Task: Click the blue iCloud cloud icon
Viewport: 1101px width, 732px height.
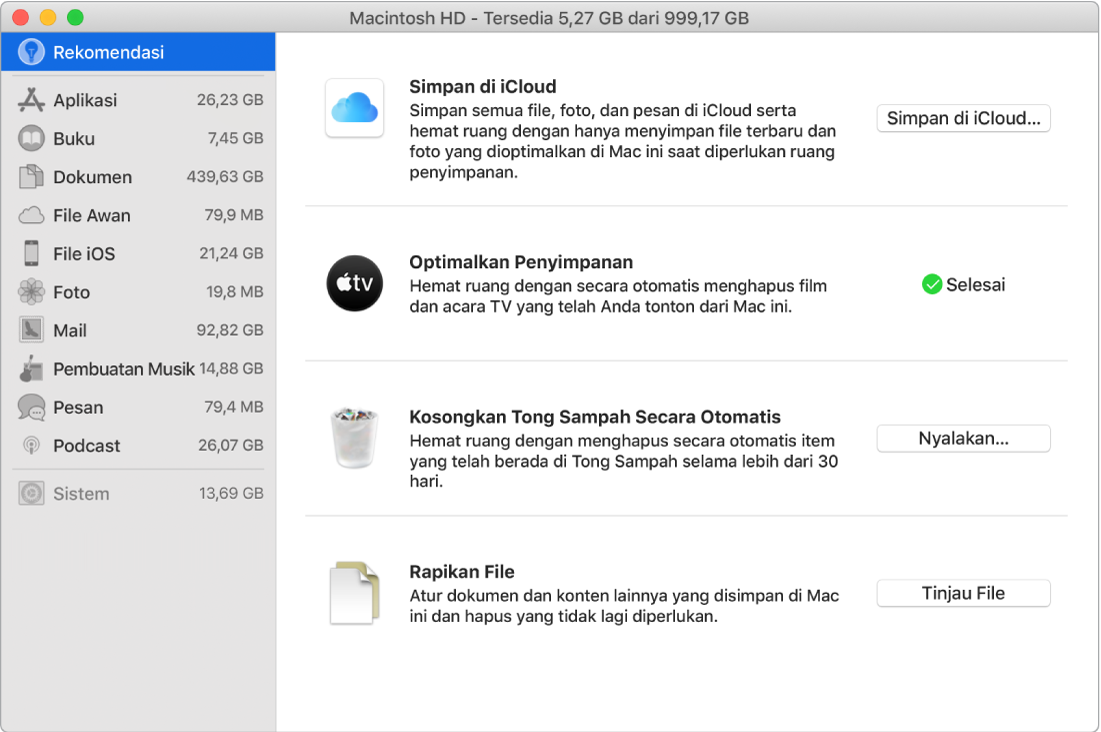Action: pos(355,108)
